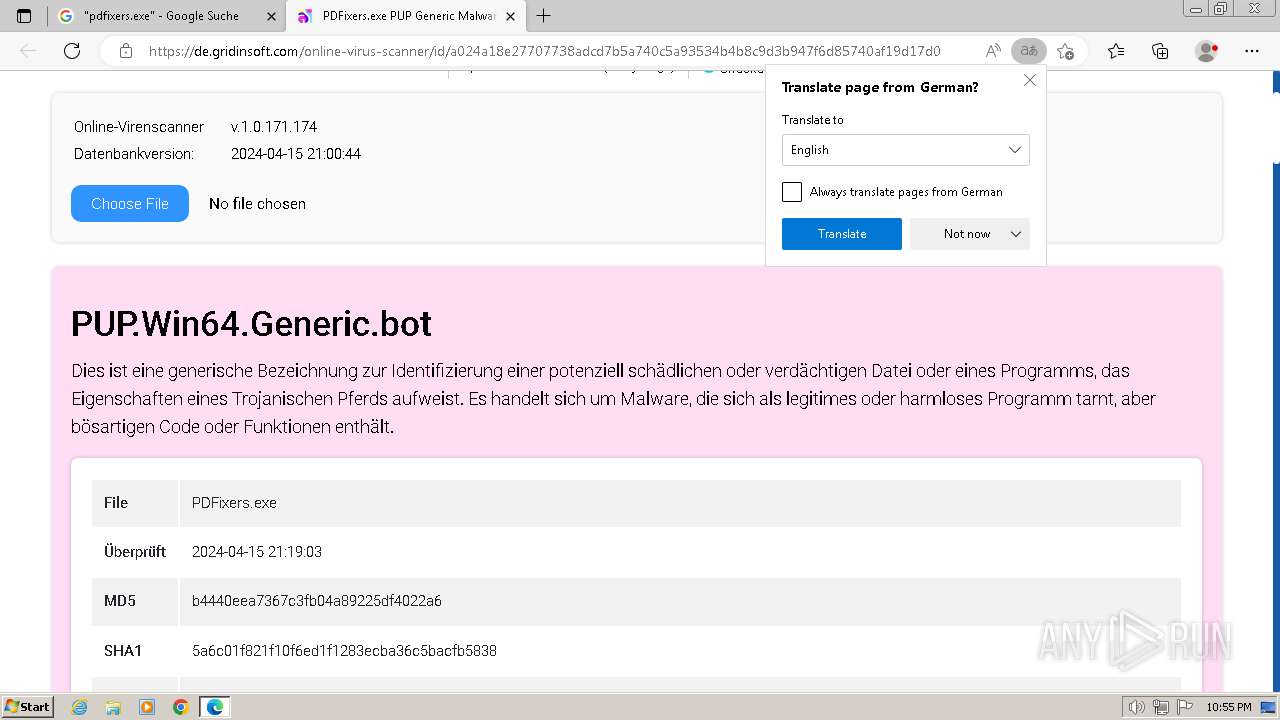Screen dimensions: 1280x720
Task: Select the MD5 hash value
Action: click(x=317, y=601)
